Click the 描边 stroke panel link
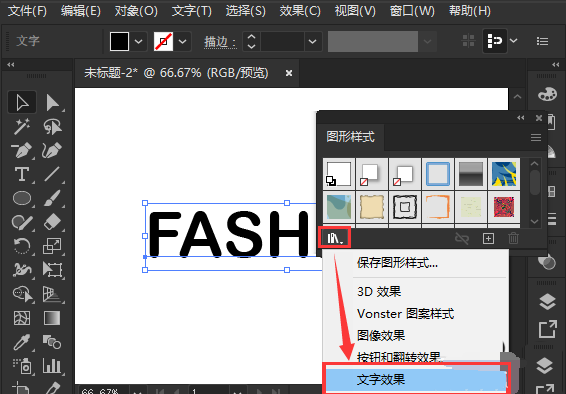Image resolution: width=566 pixels, height=394 pixels. 220,42
